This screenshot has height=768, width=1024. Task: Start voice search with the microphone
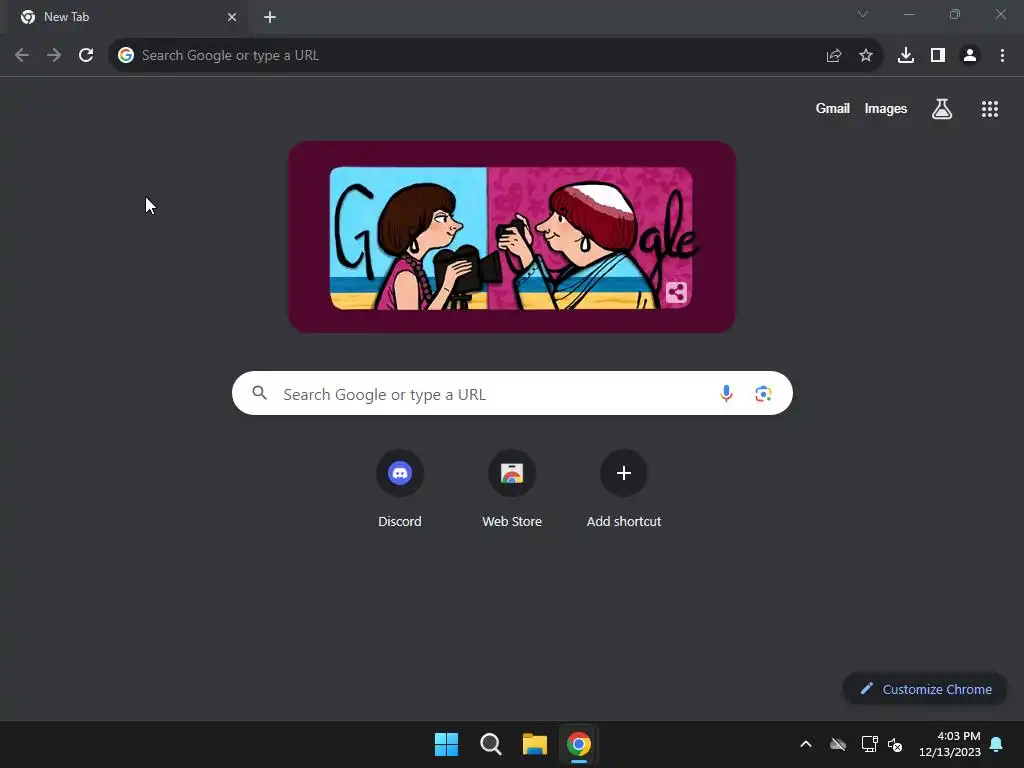click(726, 393)
